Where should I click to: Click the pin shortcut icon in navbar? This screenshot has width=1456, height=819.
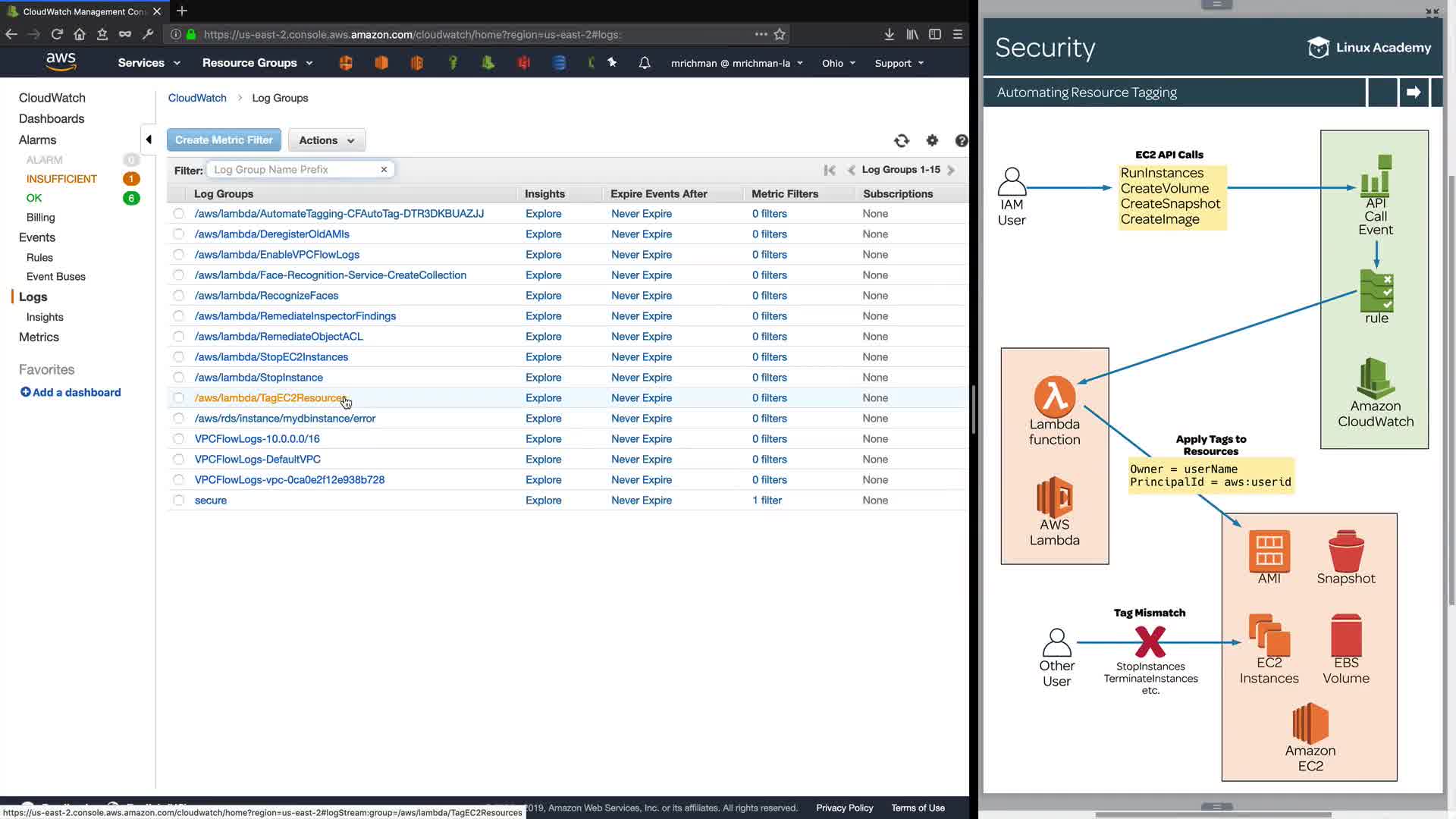pos(612,63)
